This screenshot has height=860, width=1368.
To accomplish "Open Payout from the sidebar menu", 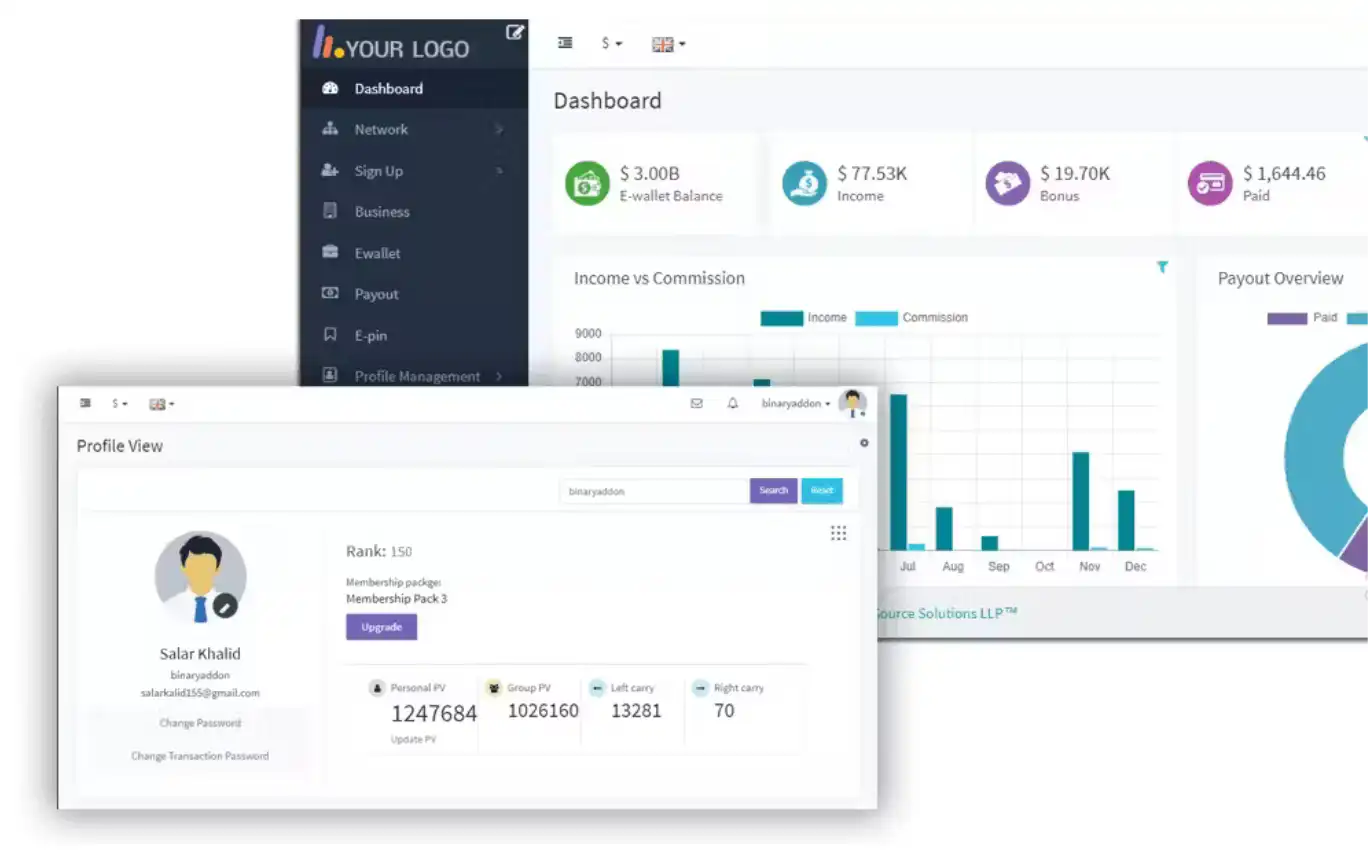I will 376,294.
